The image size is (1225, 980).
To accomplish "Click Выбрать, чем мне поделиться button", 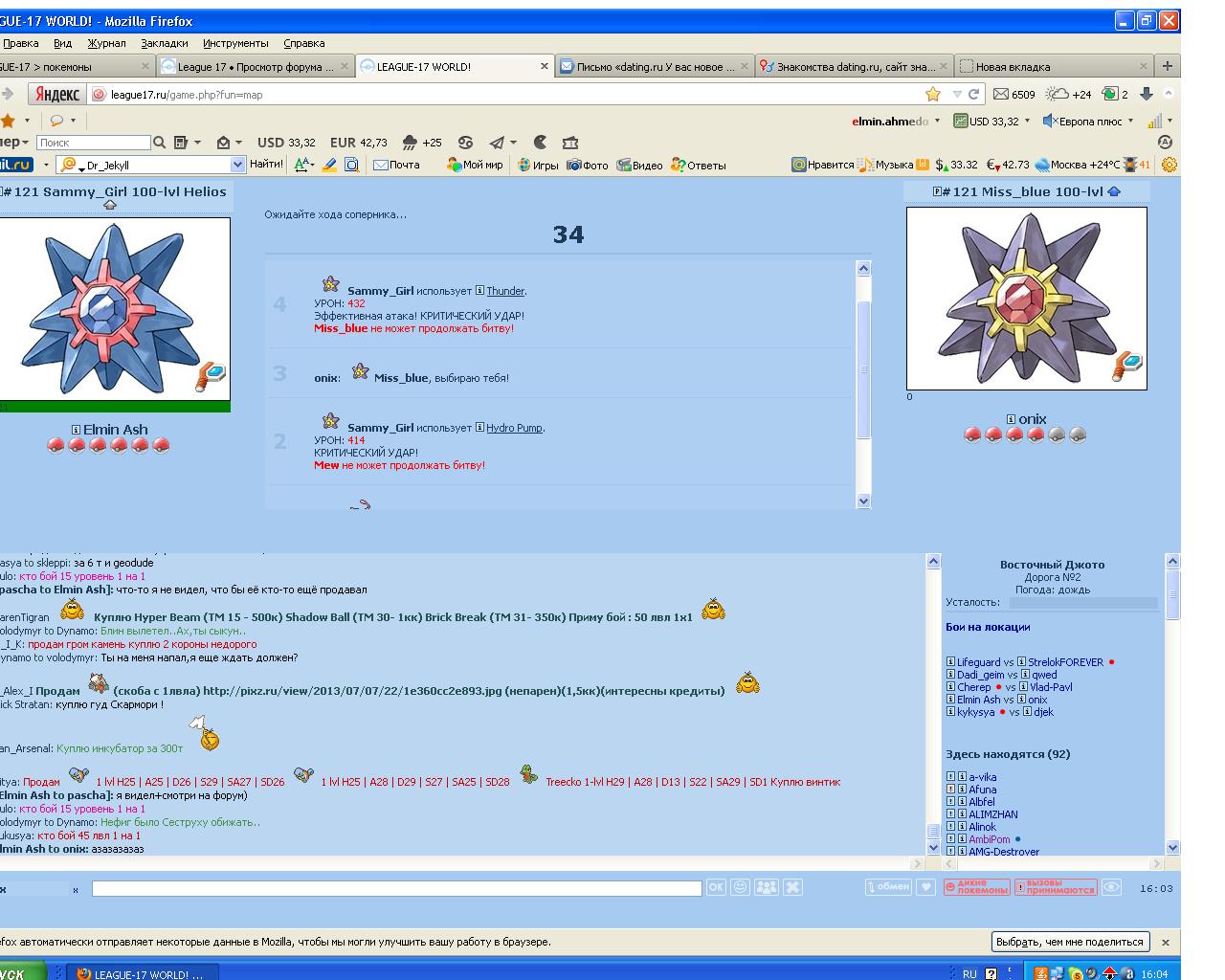I will click(x=1069, y=942).
